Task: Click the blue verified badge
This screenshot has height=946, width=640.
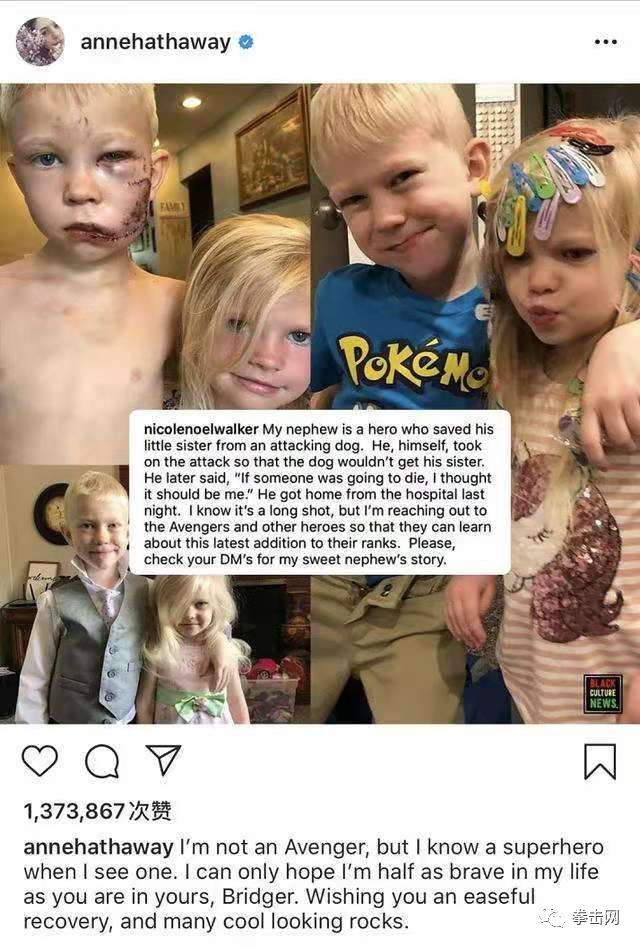Action: click(246, 42)
